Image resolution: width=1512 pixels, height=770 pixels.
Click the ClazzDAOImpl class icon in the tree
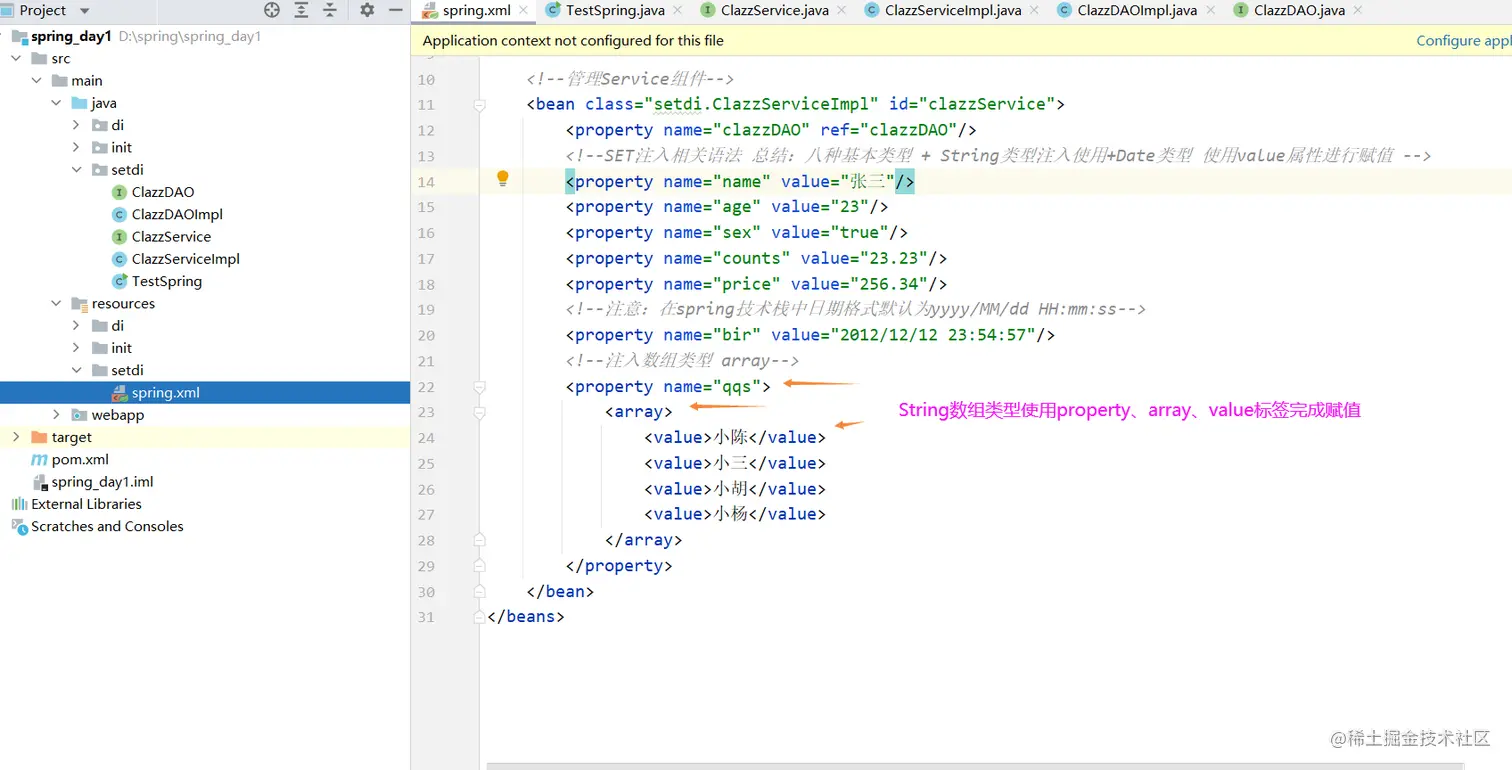pos(120,214)
